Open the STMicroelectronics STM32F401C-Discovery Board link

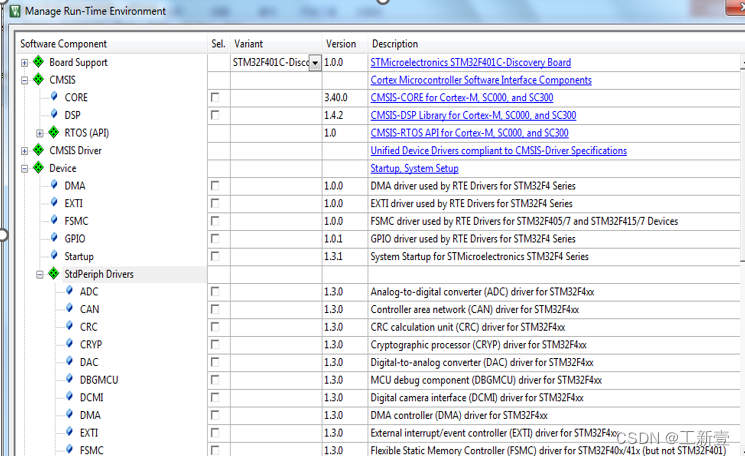[x=470, y=62]
